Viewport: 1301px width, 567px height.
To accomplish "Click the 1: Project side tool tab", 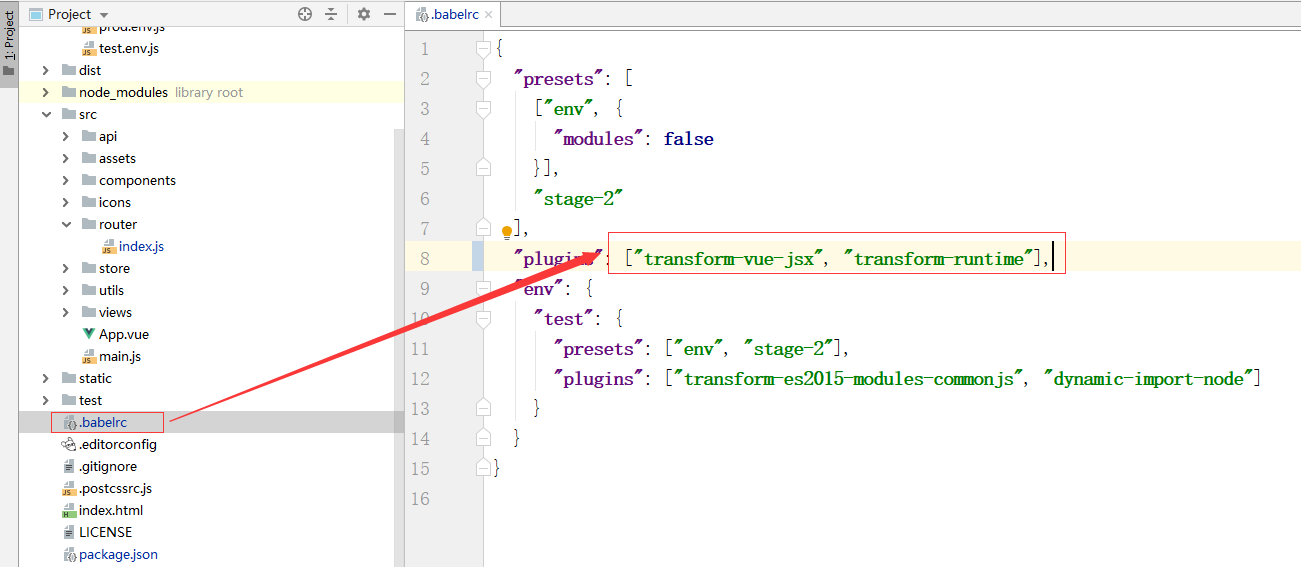I will click(x=9, y=45).
